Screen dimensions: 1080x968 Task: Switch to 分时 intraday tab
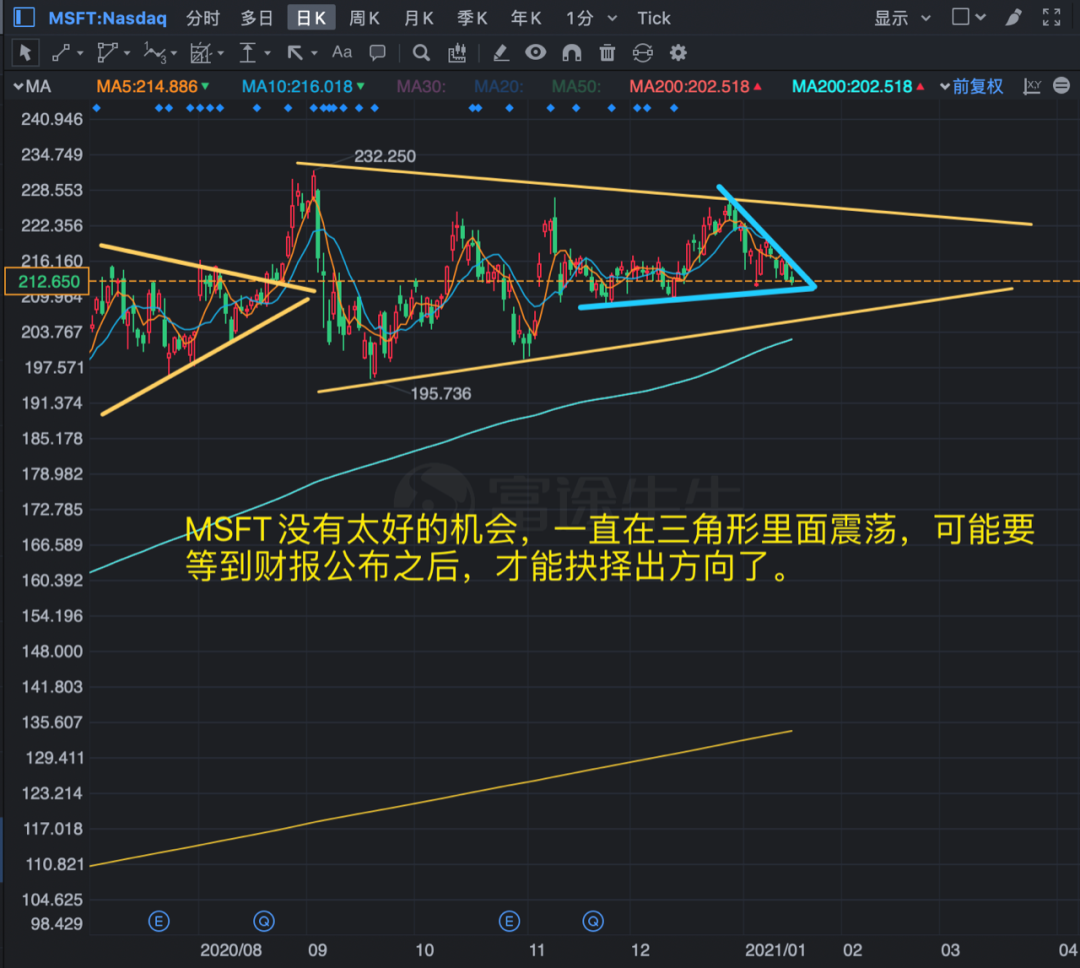[202, 18]
